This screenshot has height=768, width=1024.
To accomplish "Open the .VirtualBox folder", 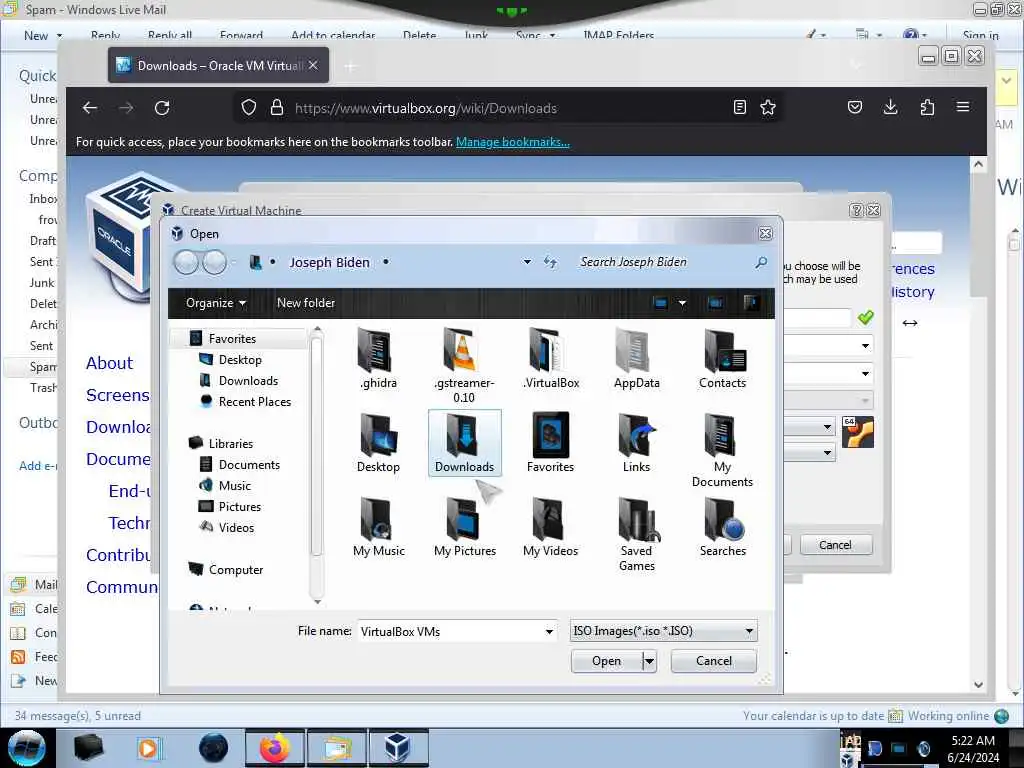I will (x=551, y=359).
